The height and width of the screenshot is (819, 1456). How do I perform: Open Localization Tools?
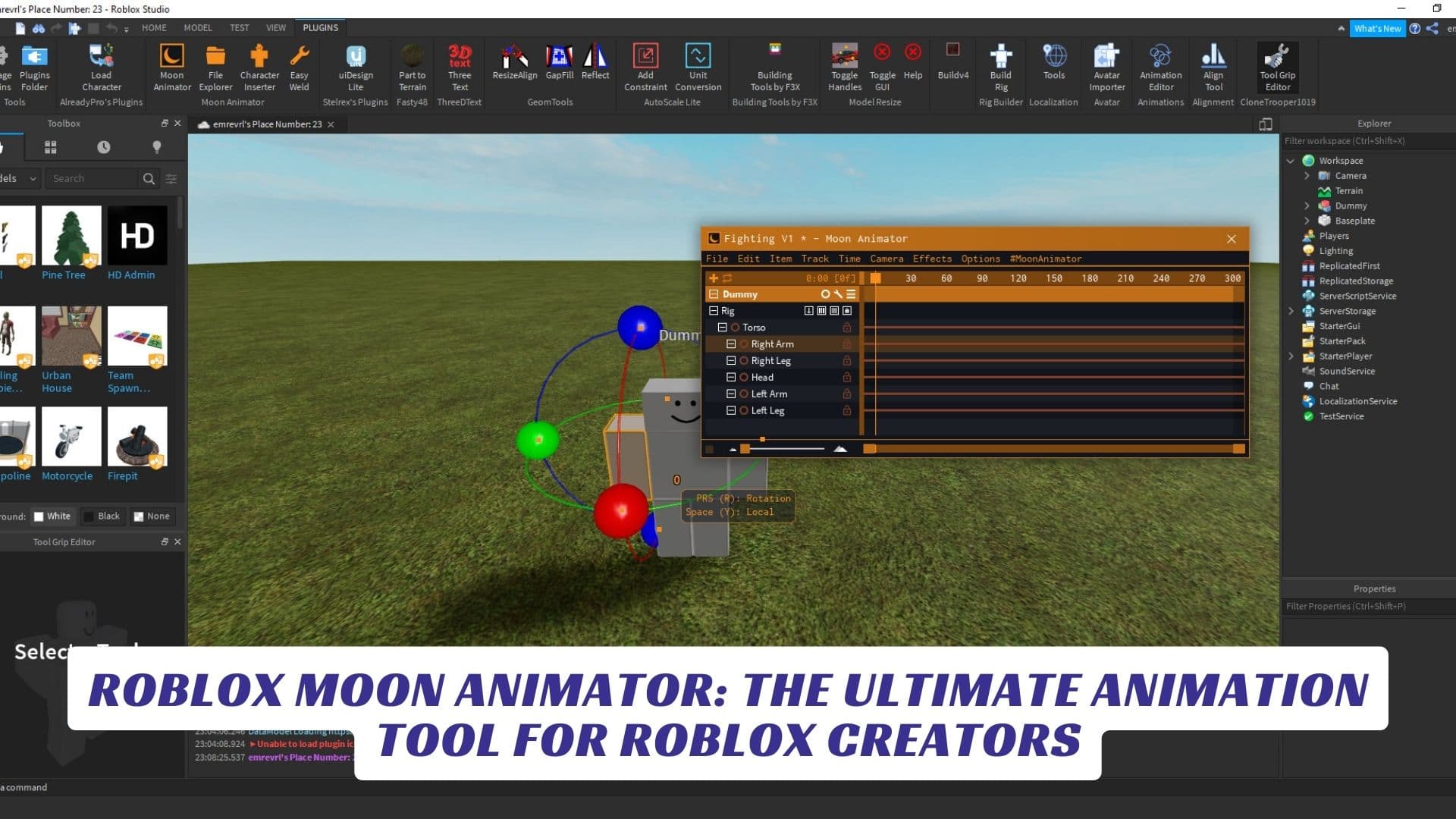tap(1054, 62)
